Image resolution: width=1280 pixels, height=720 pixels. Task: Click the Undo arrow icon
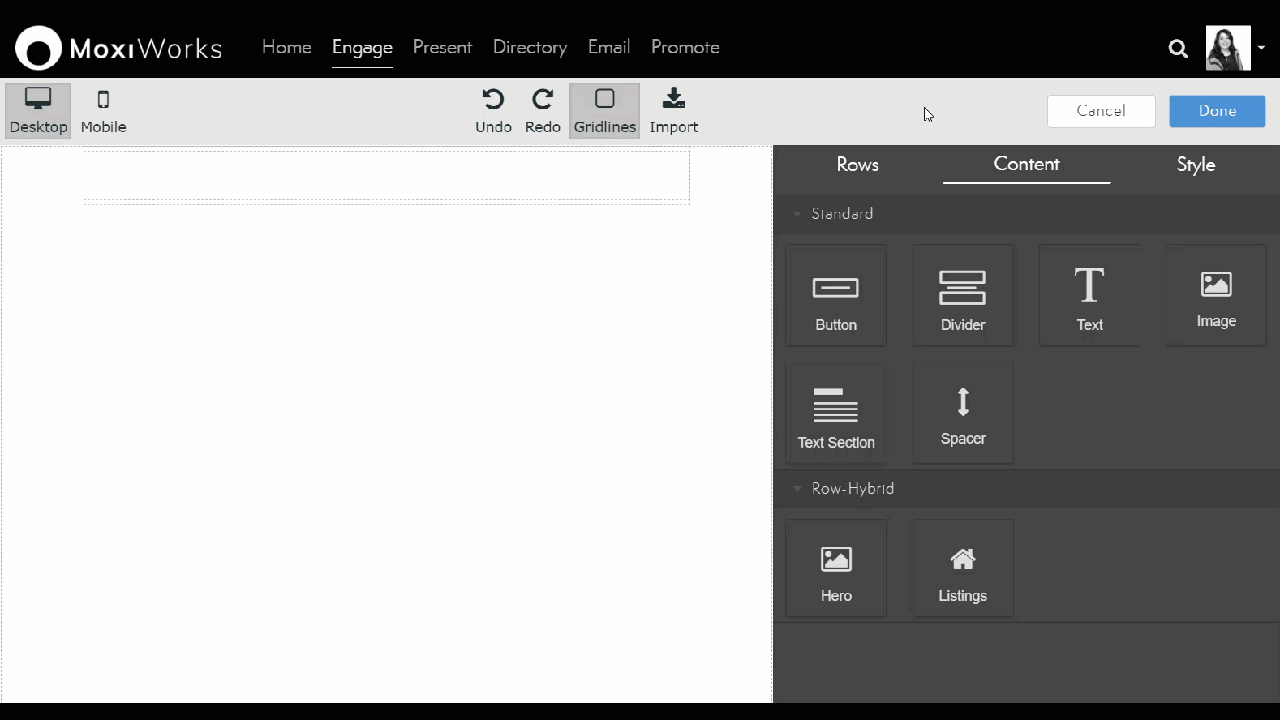click(493, 99)
